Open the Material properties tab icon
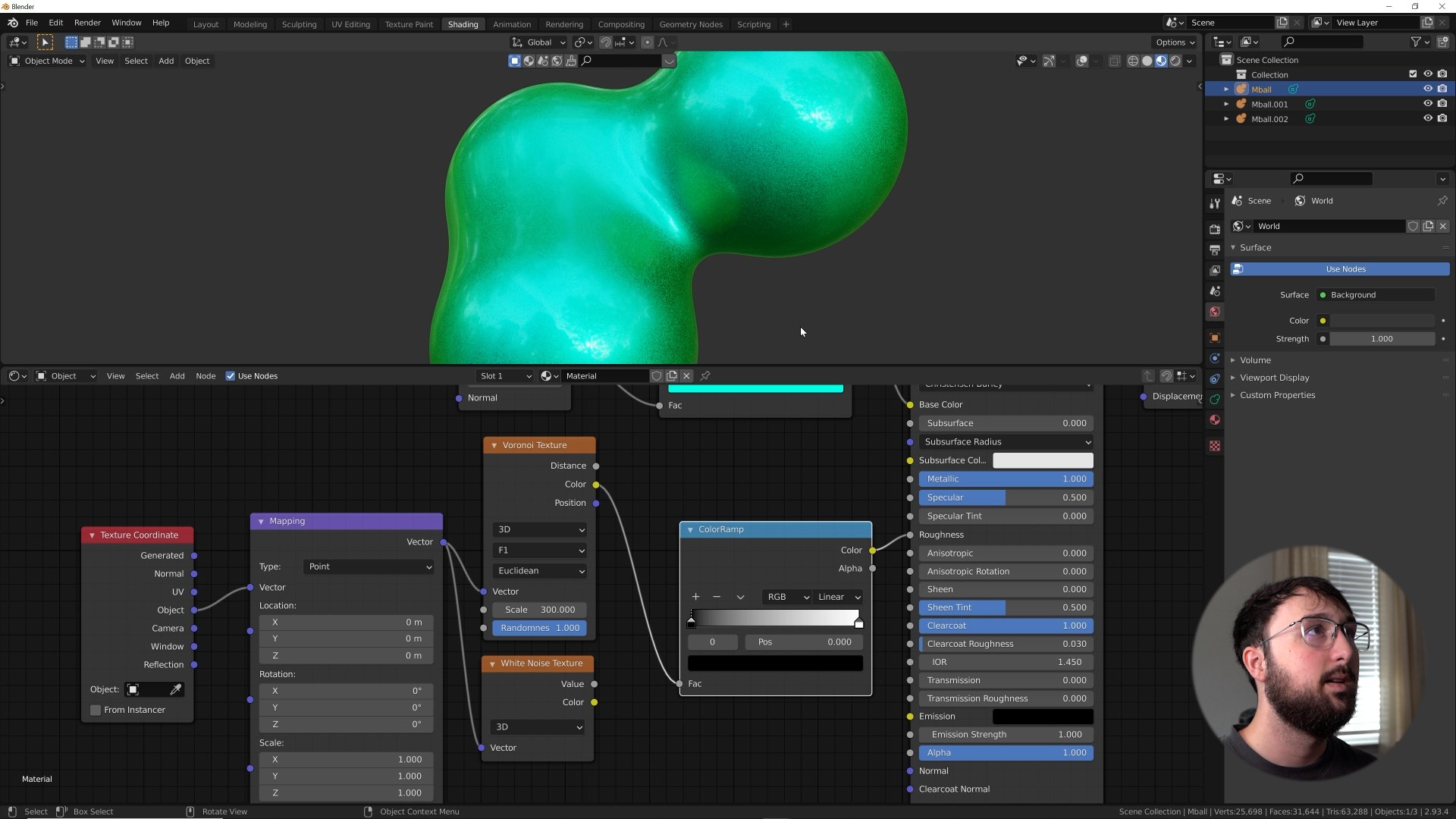 point(1215,420)
